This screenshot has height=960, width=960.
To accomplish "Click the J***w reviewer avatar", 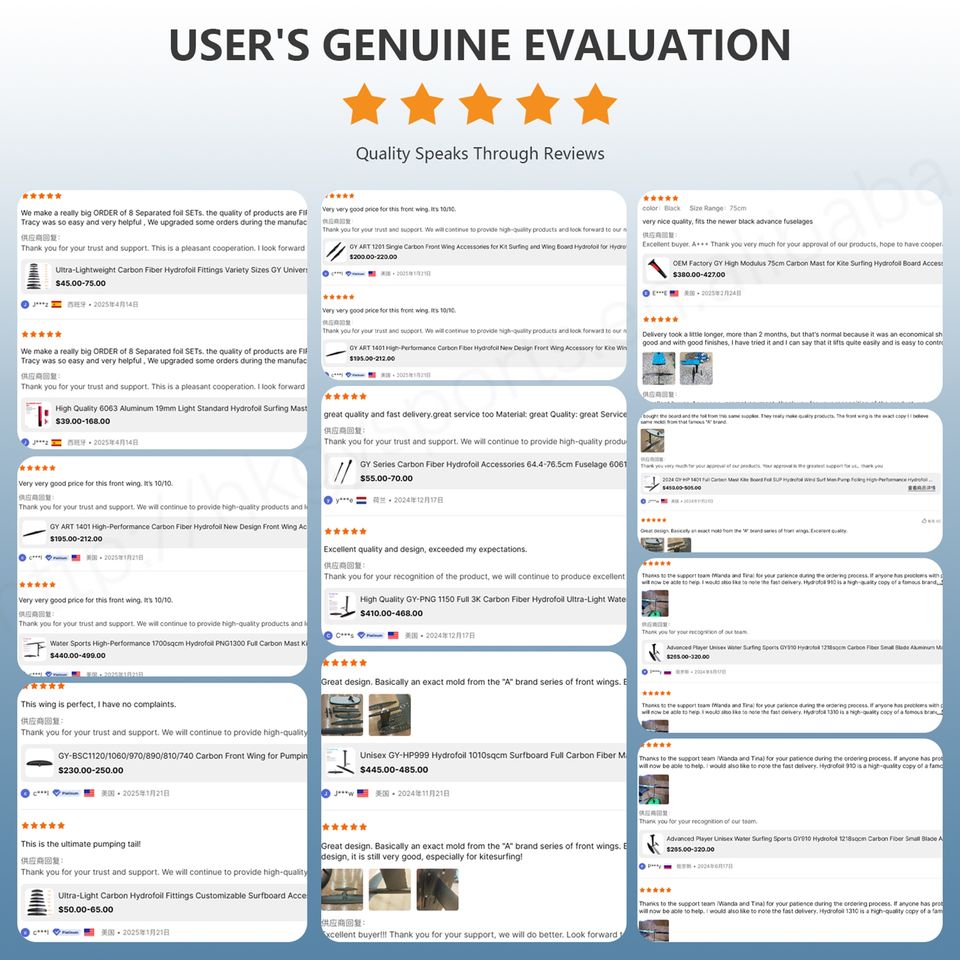I will click(326, 793).
